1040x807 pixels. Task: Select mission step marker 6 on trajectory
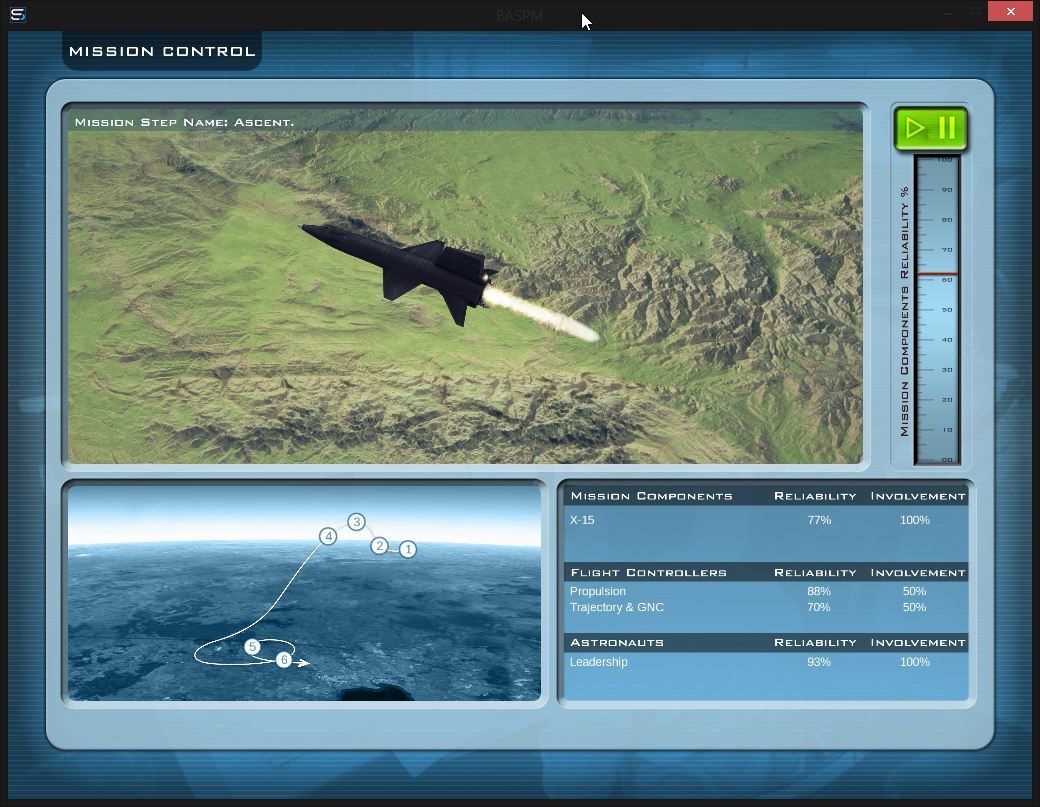click(284, 660)
